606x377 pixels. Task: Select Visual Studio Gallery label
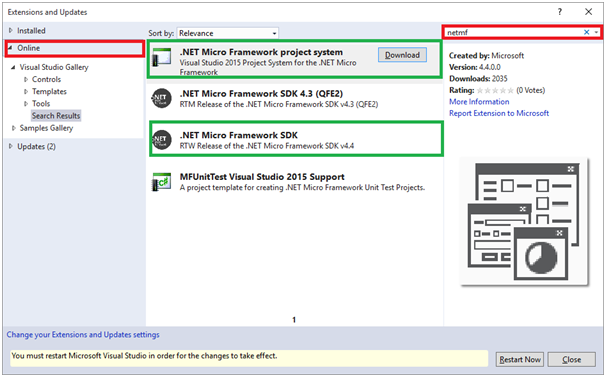tap(54, 67)
